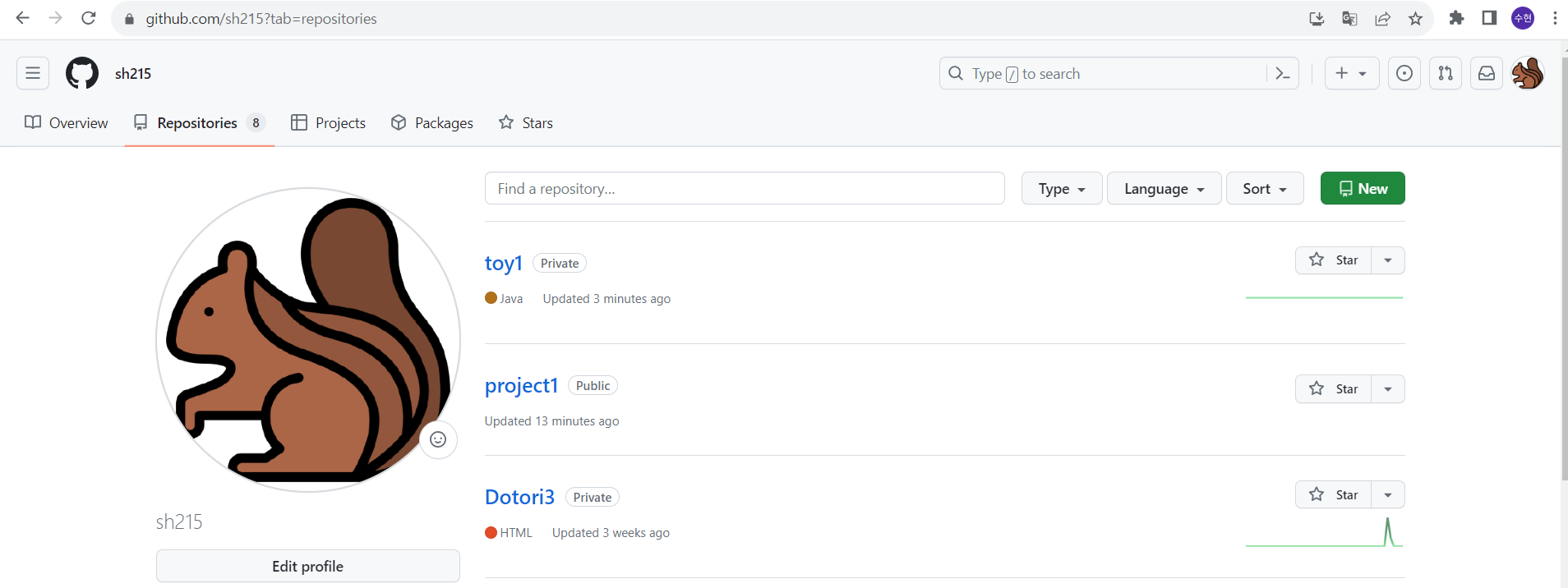Click the install app icon in address bar
This screenshot has width=1568, height=588.
click(x=1317, y=18)
